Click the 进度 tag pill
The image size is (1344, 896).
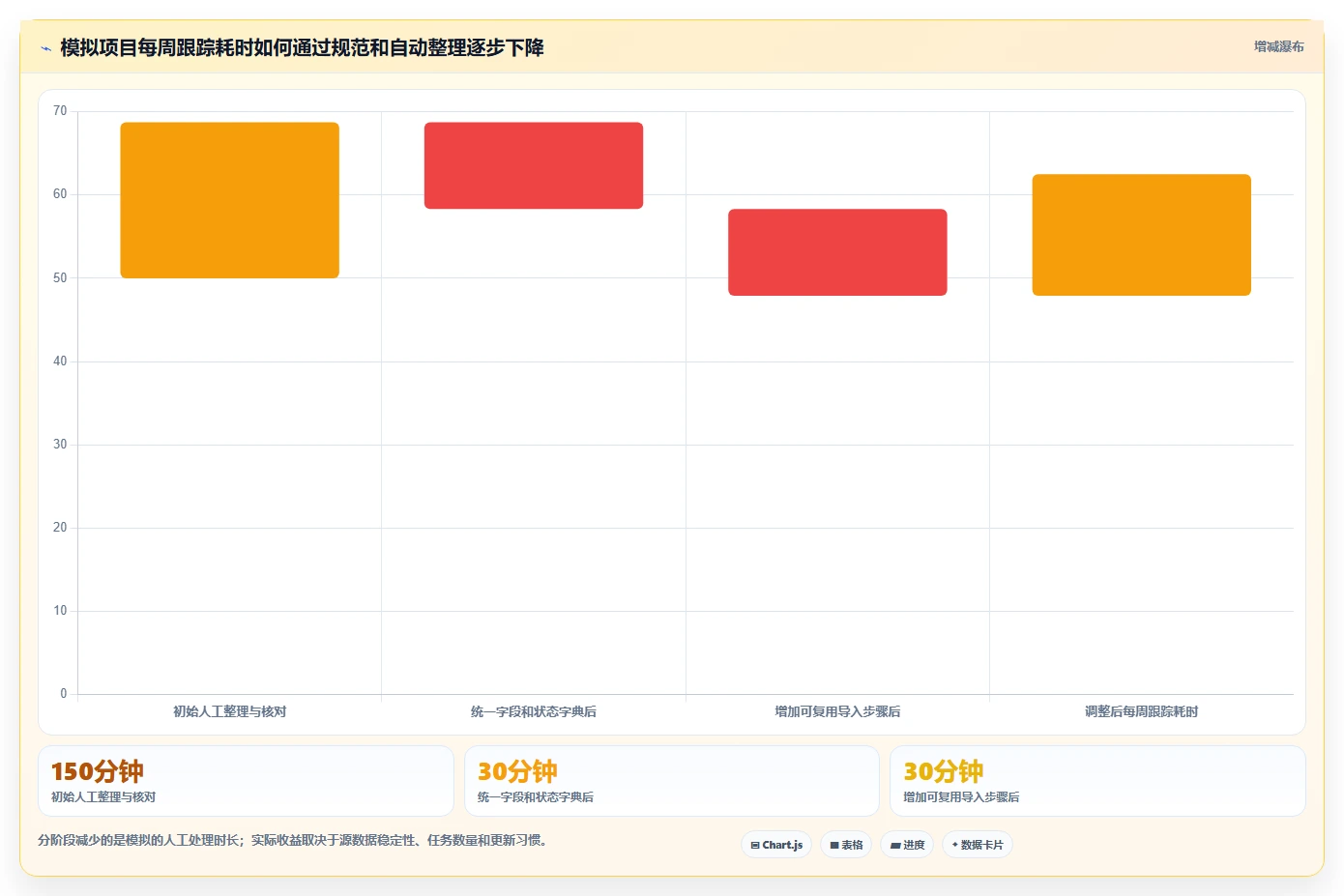click(907, 845)
